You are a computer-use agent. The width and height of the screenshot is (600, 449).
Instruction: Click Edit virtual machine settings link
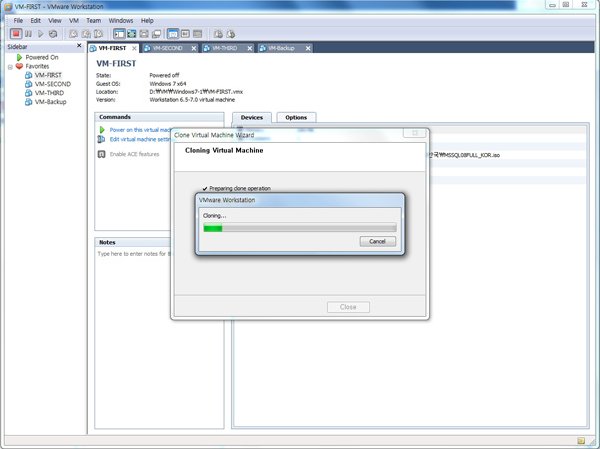(x=140, y=139)
